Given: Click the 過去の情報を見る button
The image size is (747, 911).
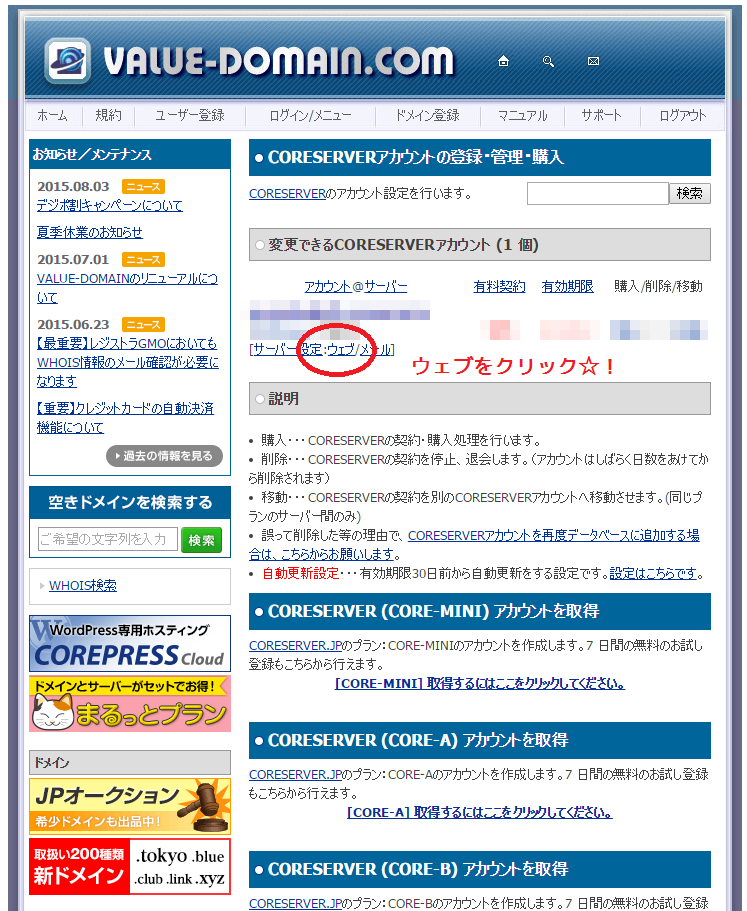Looking at the screenshot, I should [x=164, y=456].
